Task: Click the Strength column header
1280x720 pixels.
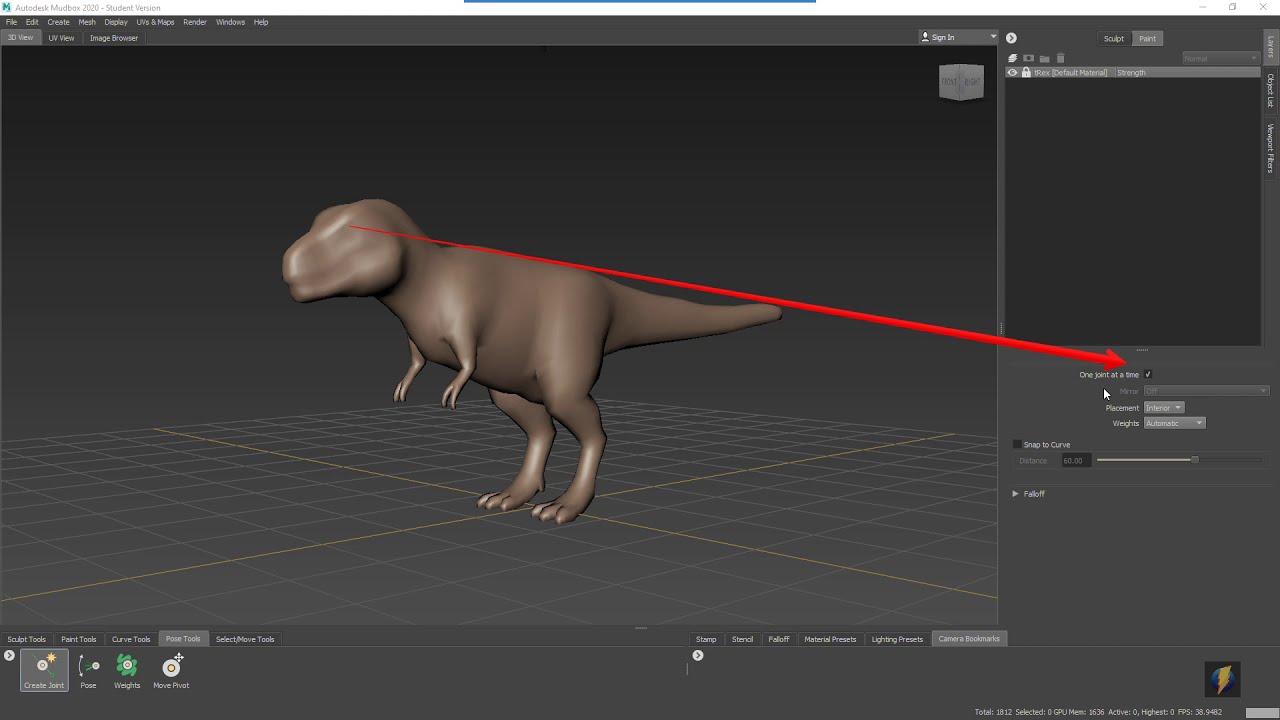Action: pos(1131,73)
